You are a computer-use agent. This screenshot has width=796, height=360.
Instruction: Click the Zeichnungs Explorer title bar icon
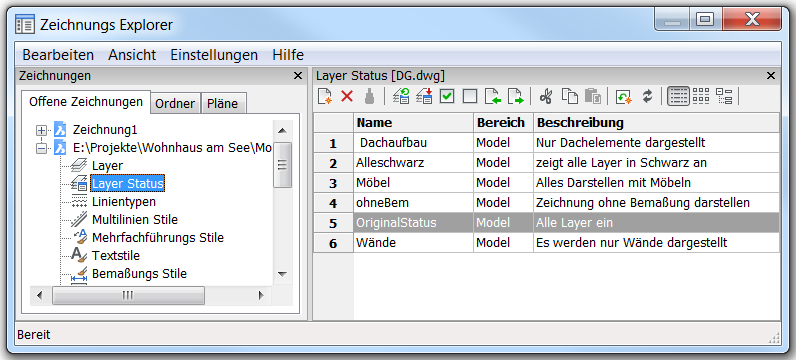click(x=24, y=24)
